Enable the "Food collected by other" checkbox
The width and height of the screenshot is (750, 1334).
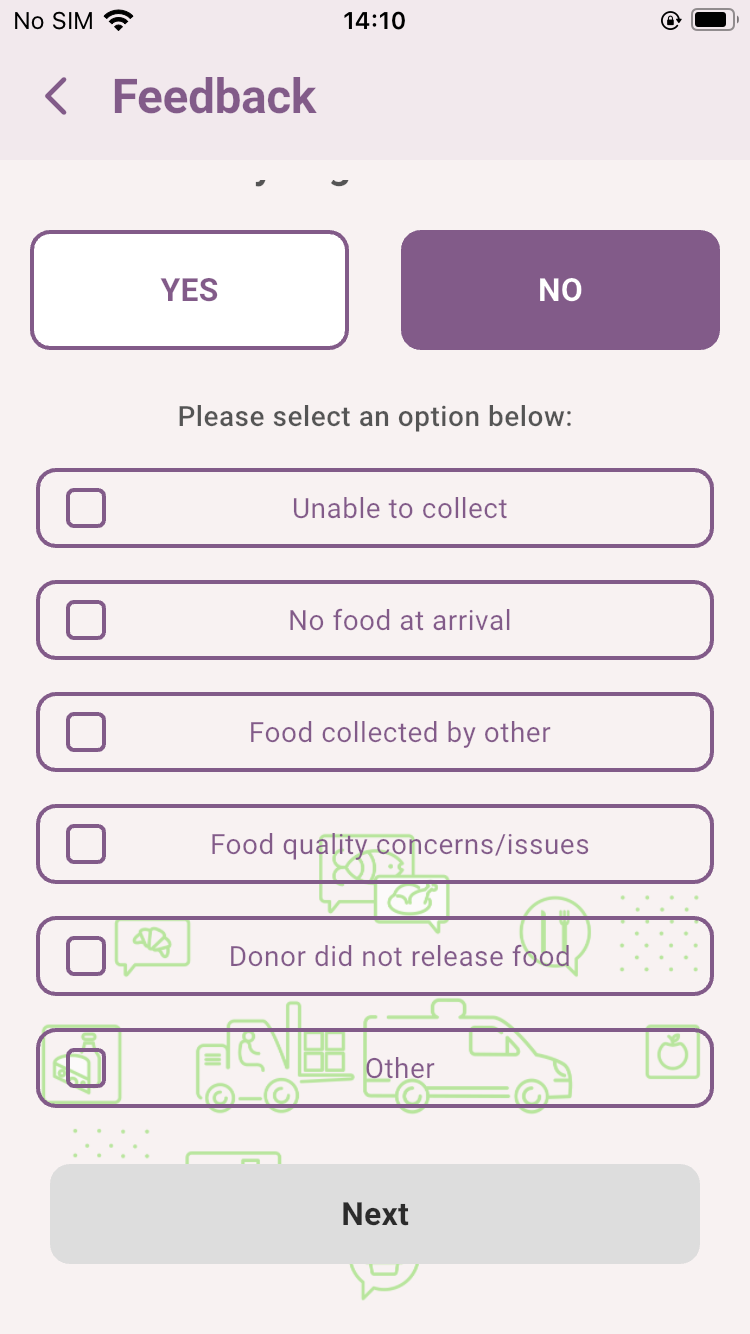(86, 732)
